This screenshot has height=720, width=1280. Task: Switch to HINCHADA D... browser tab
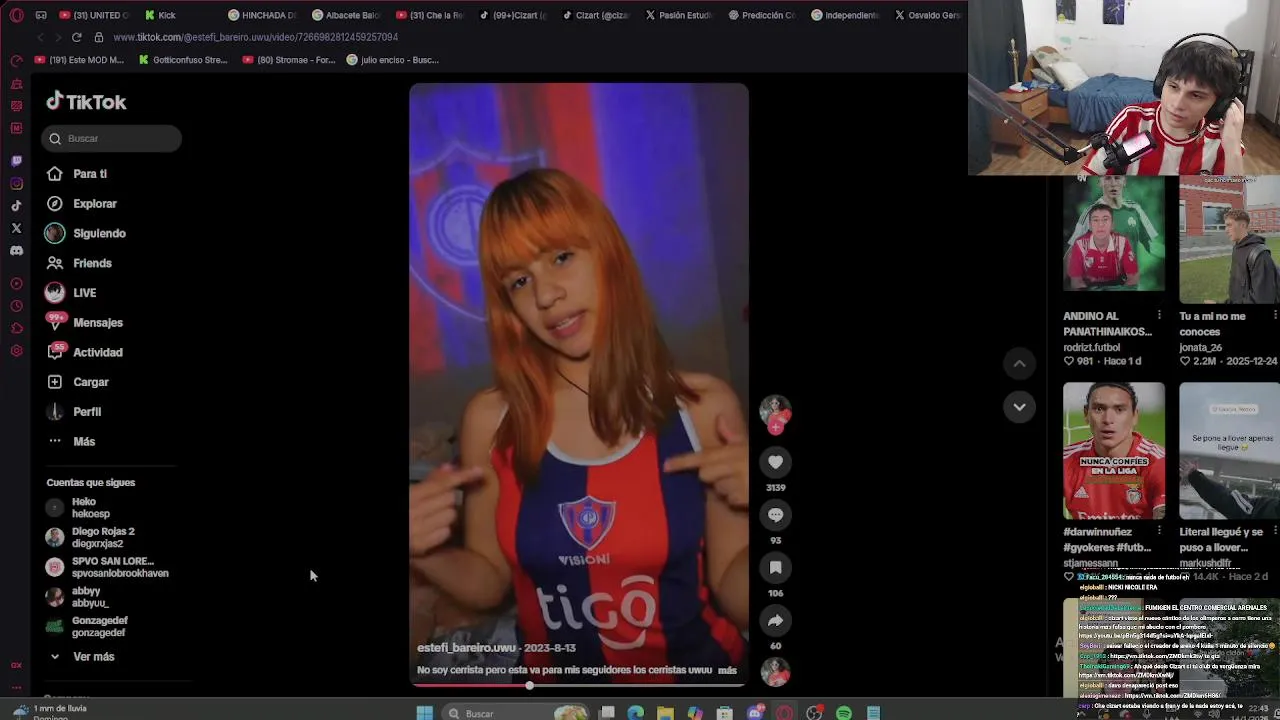[262, 15]
